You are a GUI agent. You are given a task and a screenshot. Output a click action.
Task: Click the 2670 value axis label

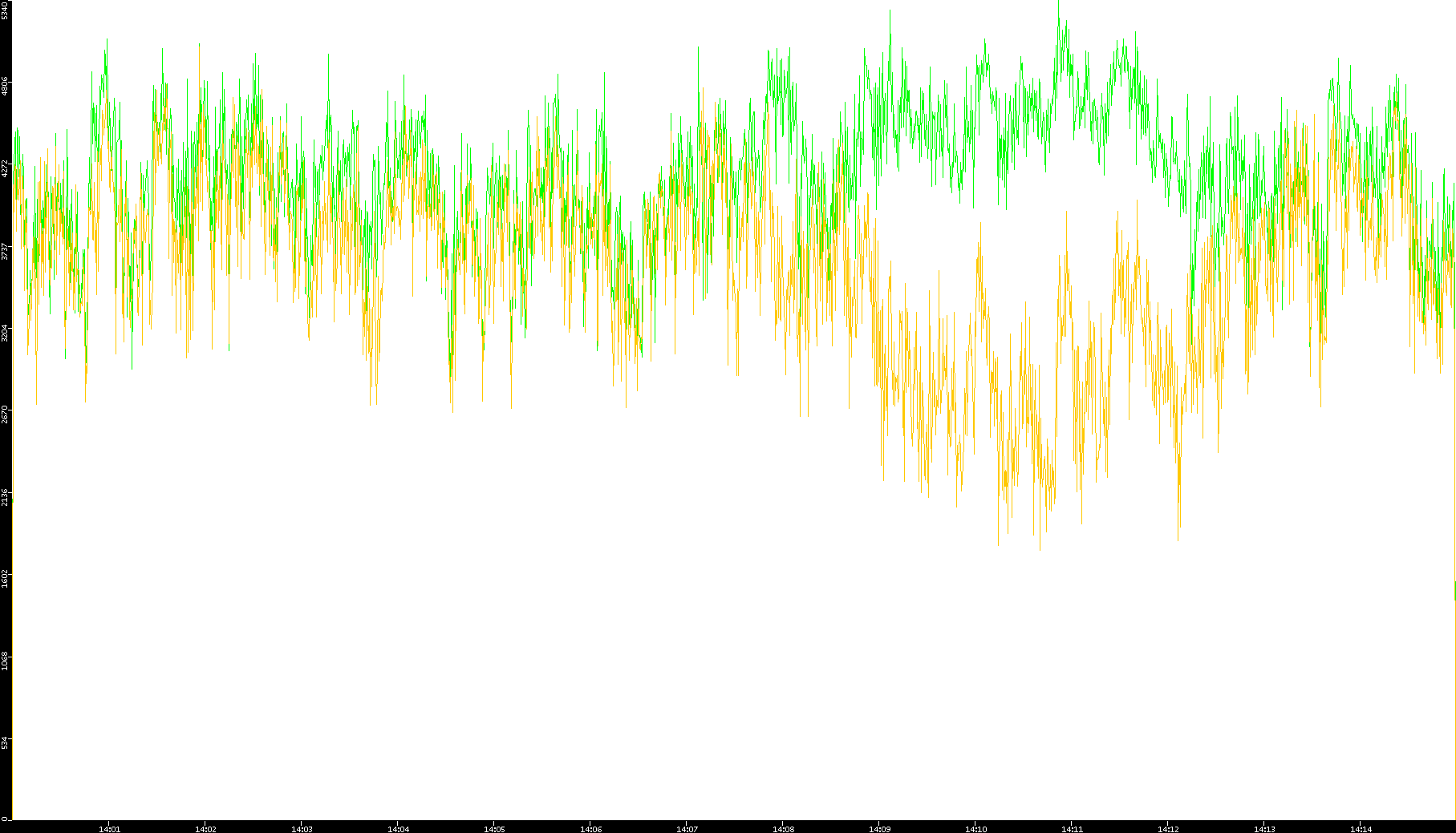tap(6, 414)
